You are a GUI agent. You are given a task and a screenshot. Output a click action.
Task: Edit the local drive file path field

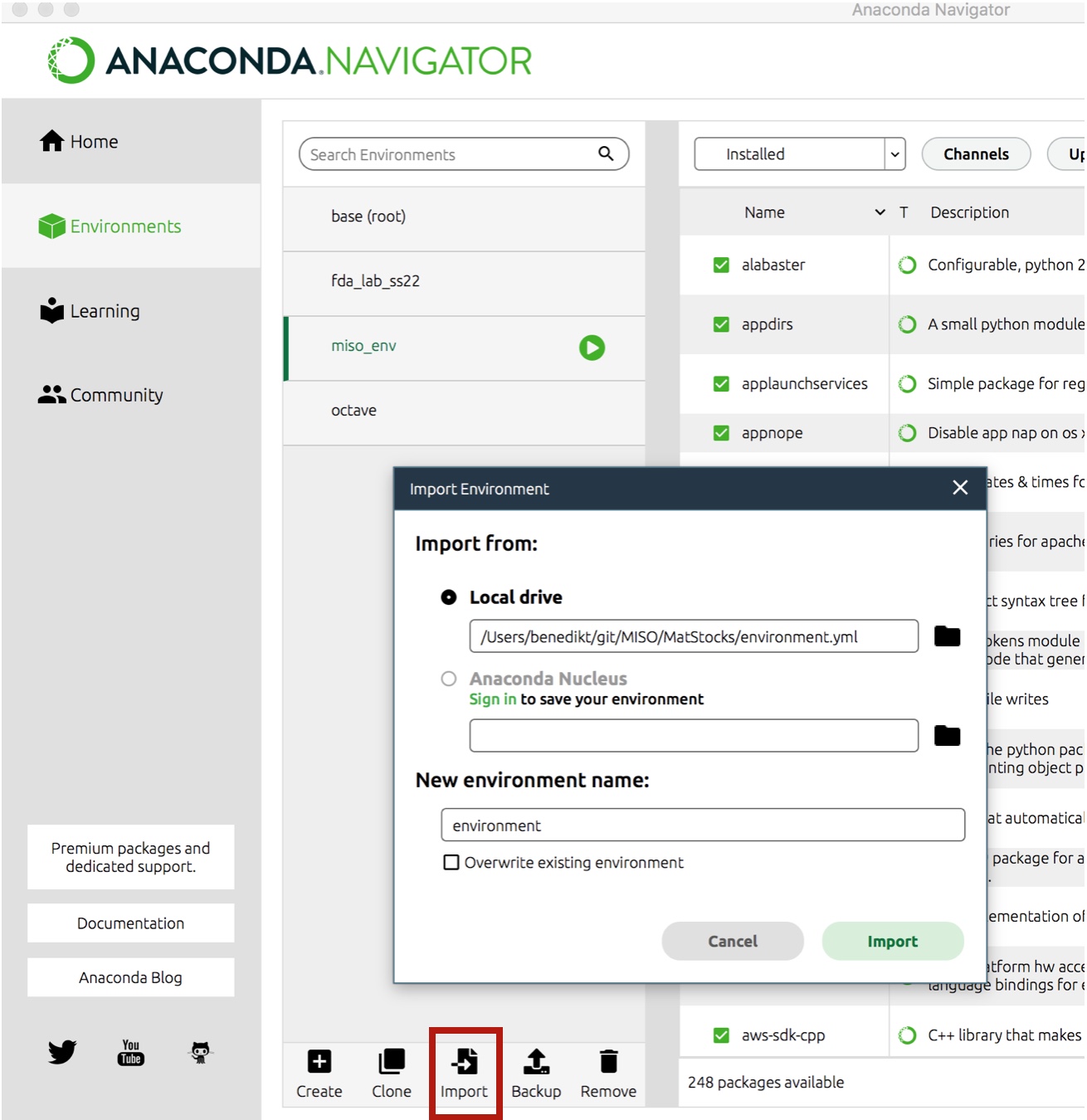[694, 636]
